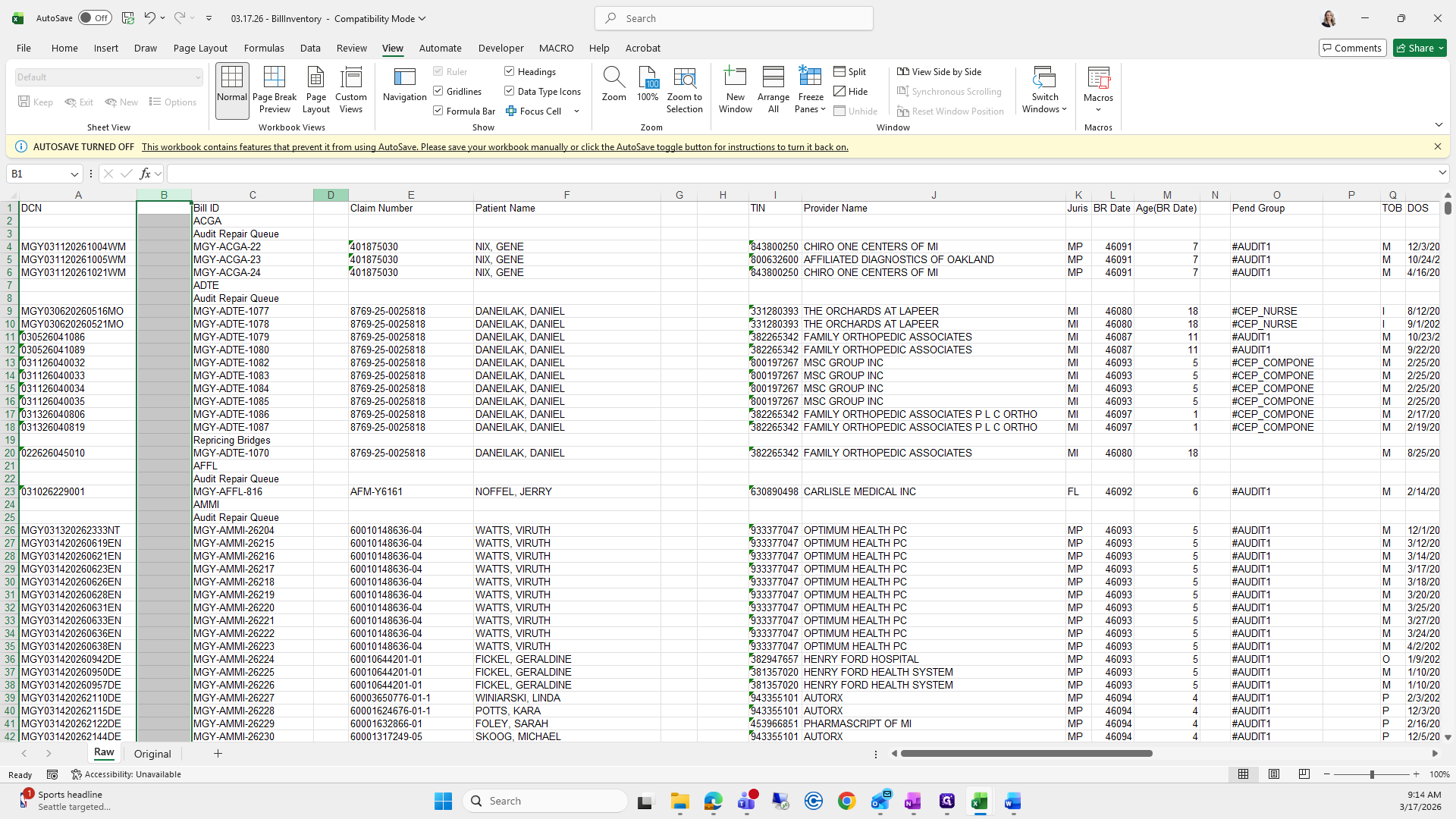Click the AutoSave instructions link in yellow banner
Screen dimensions: 1456x819
pyautogui.click(x=494, y=147)
